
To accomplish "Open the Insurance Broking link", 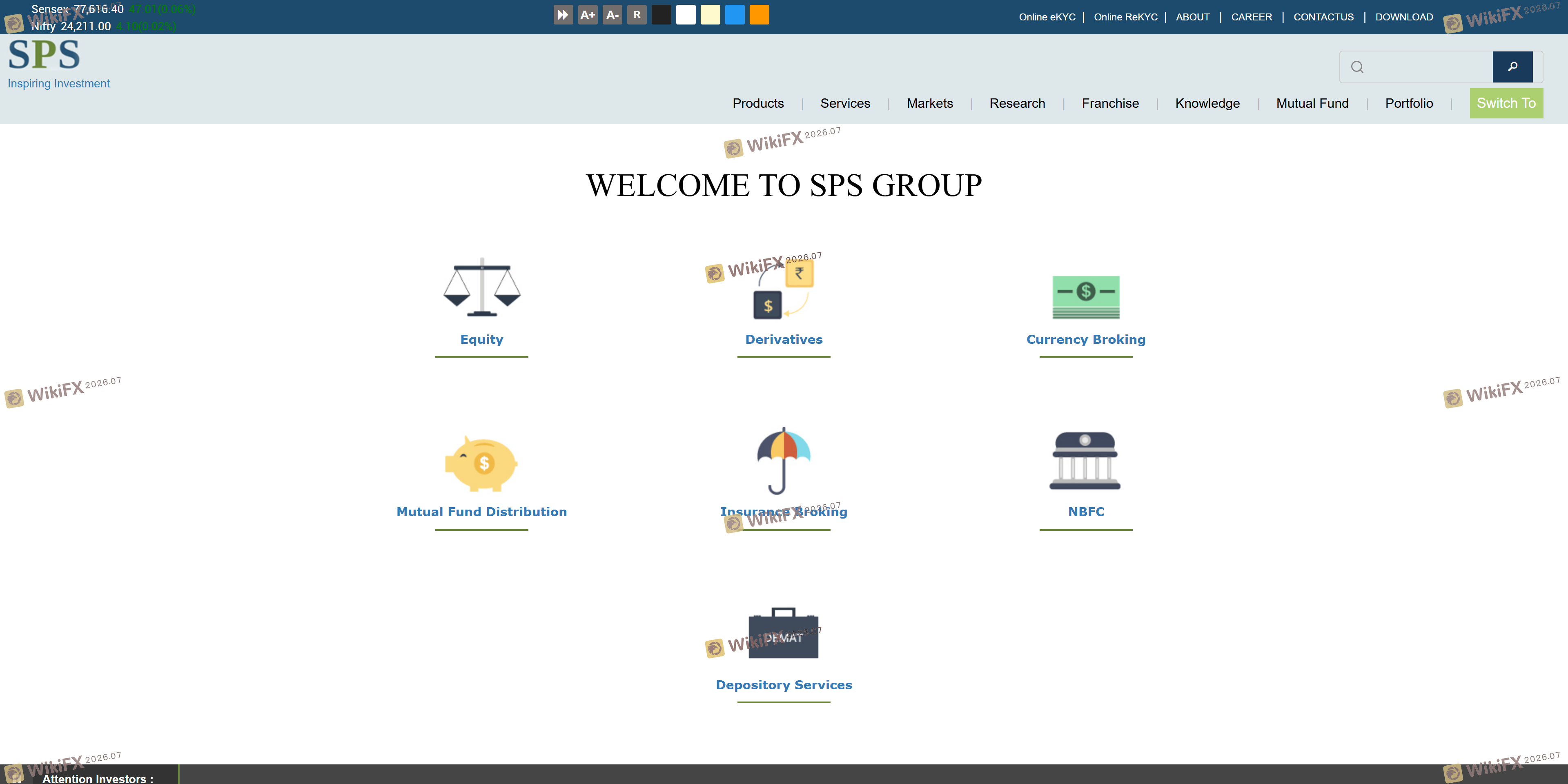I will [x=784, y=512].
